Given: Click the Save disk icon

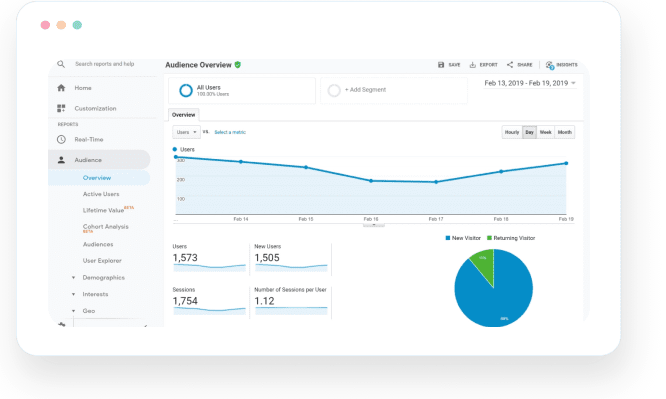Looking at the screenshot, I should [441, 65].
